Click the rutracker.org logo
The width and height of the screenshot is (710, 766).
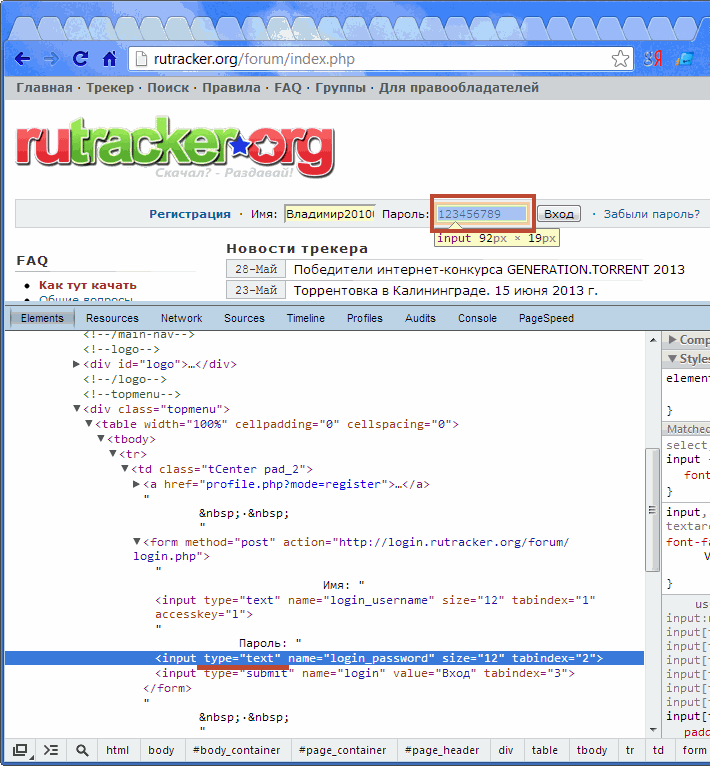(x=175, y=148)
